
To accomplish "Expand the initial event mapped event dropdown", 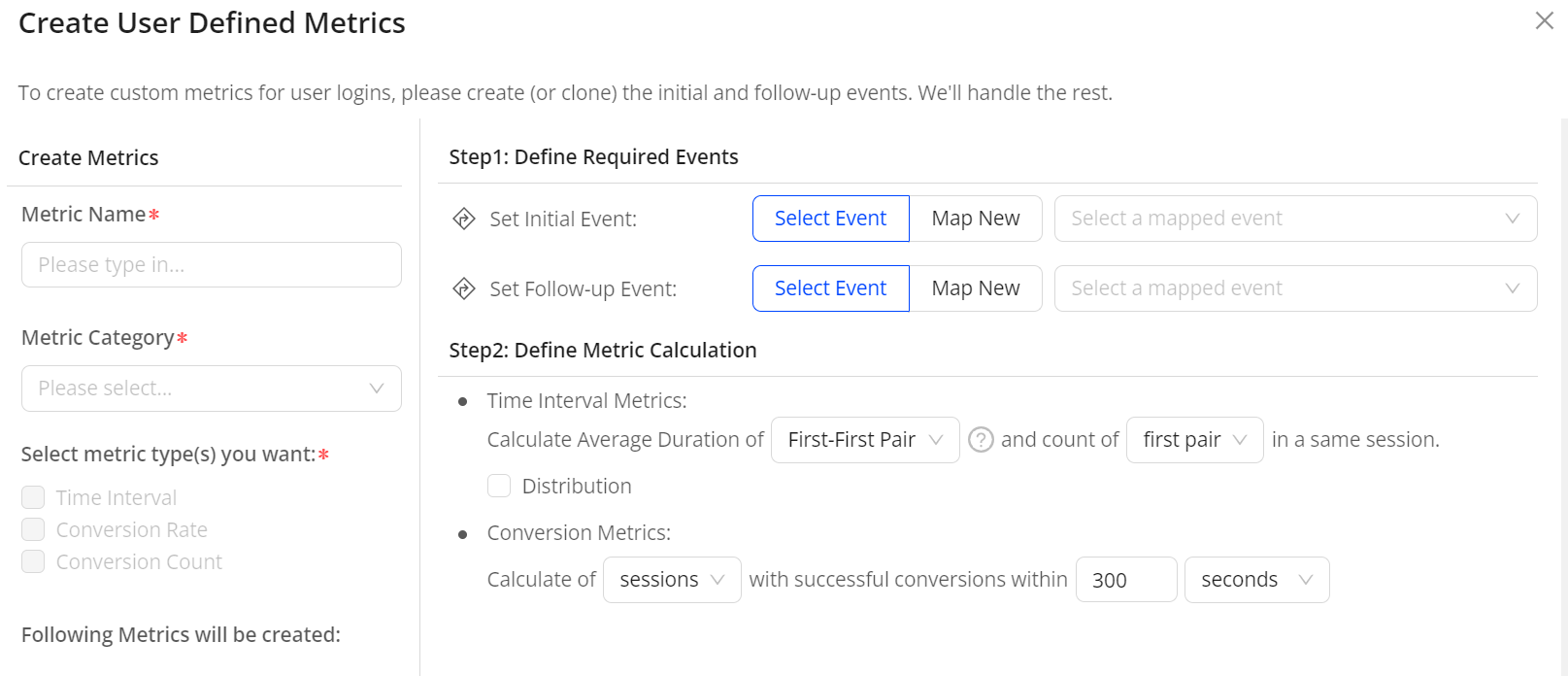I will [x=1295, y=219].
